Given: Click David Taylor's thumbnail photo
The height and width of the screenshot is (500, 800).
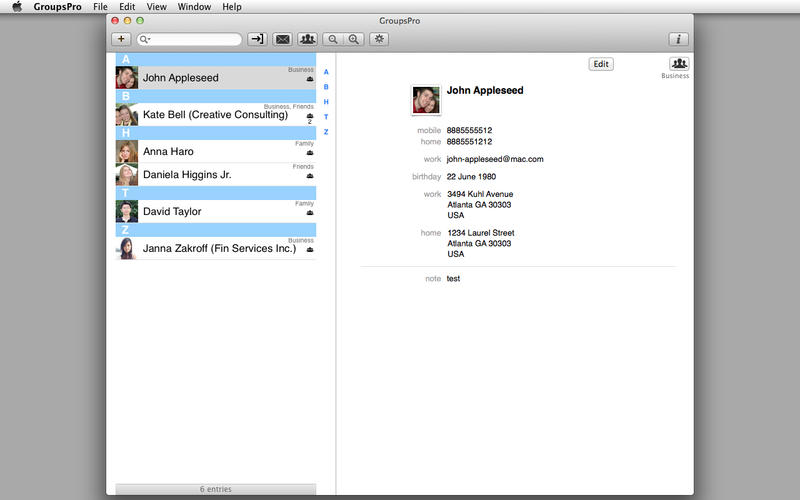Looking at the screenshot, I should tap(127, 211).
